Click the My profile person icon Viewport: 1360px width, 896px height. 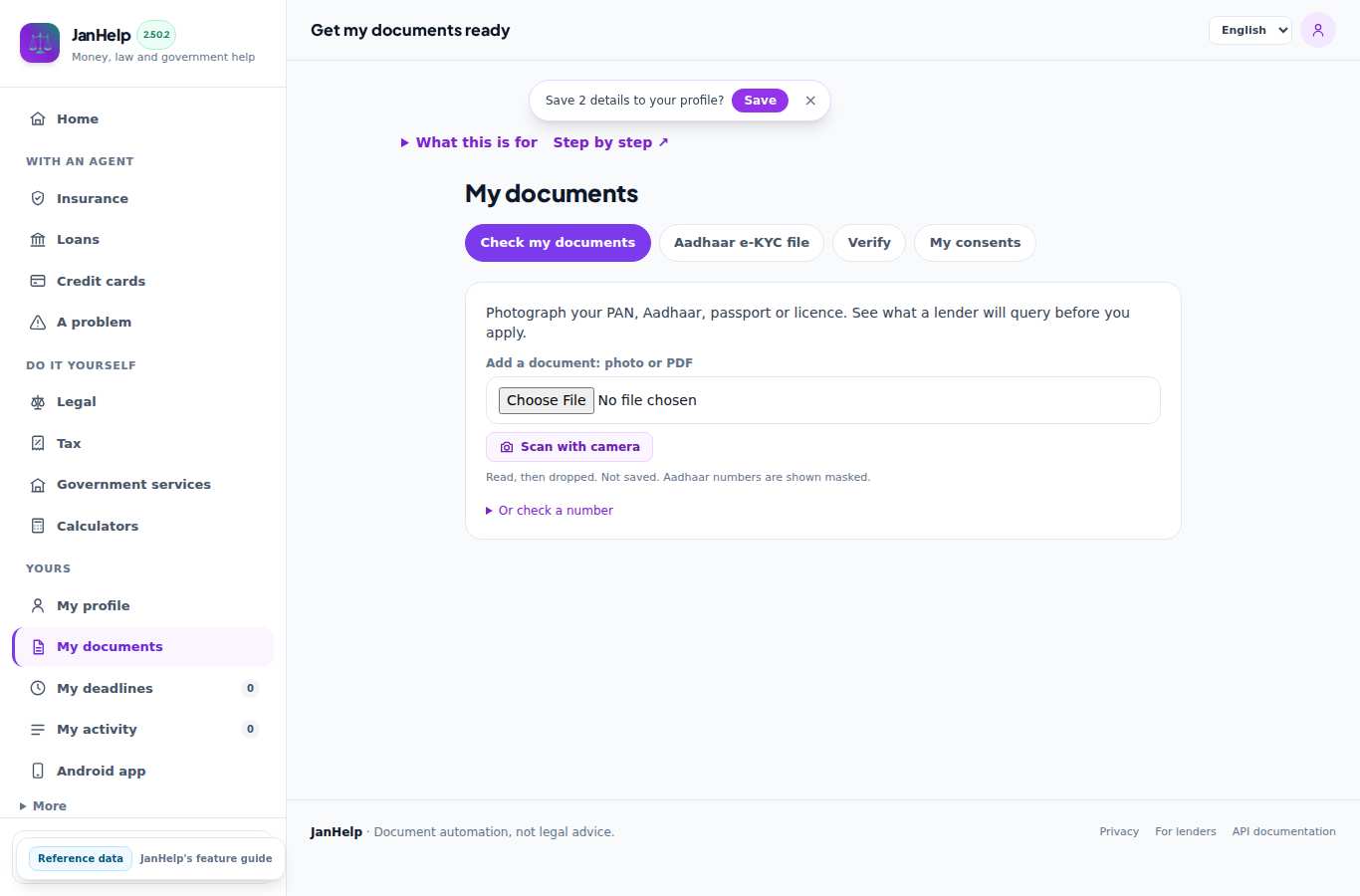tap(38, 605)
